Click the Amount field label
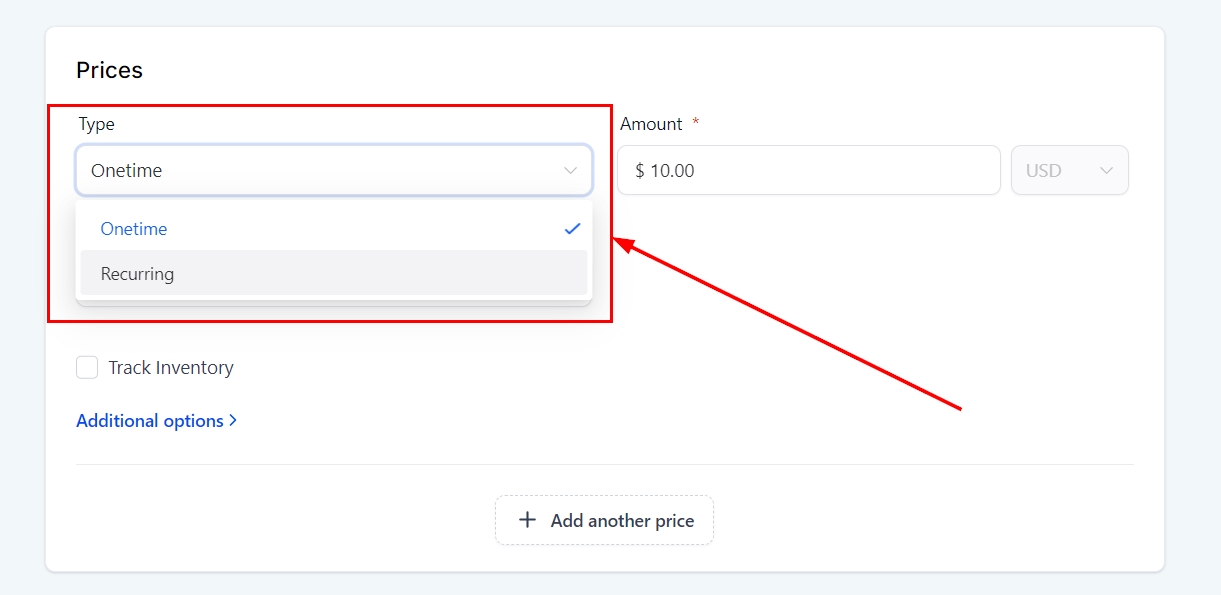 (x=651, y=124)
